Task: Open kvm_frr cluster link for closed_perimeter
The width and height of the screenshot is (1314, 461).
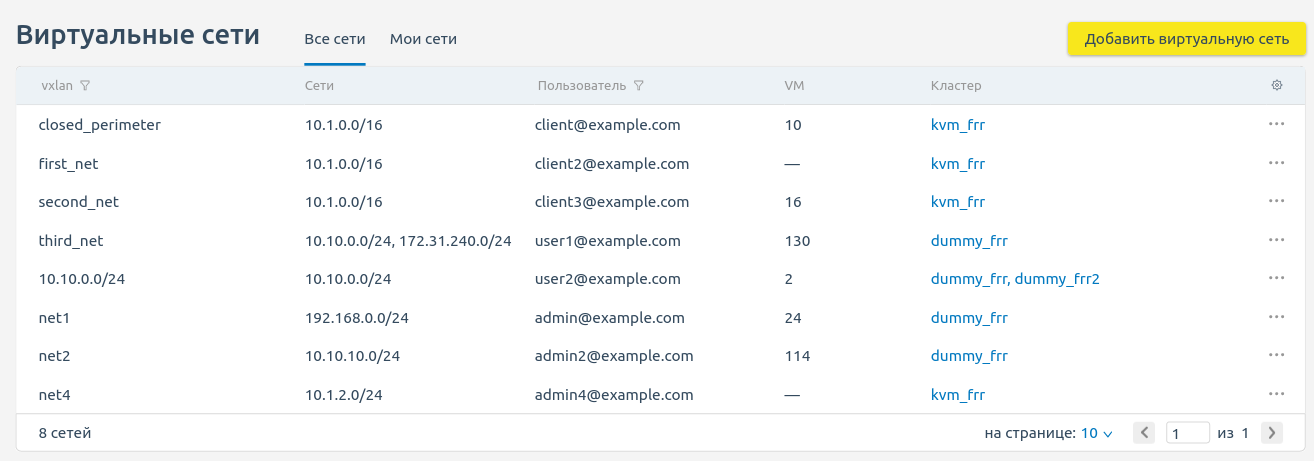Action: tap(957, 125)
